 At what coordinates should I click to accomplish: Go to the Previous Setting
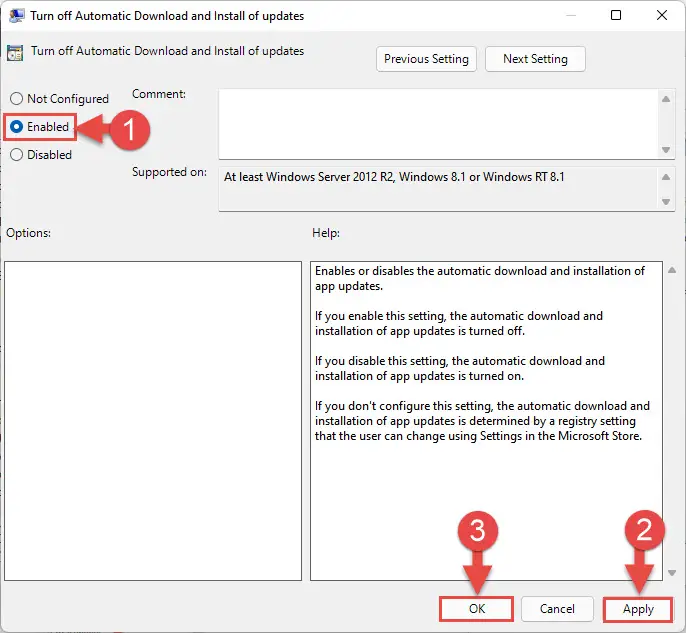coord(426,59)
